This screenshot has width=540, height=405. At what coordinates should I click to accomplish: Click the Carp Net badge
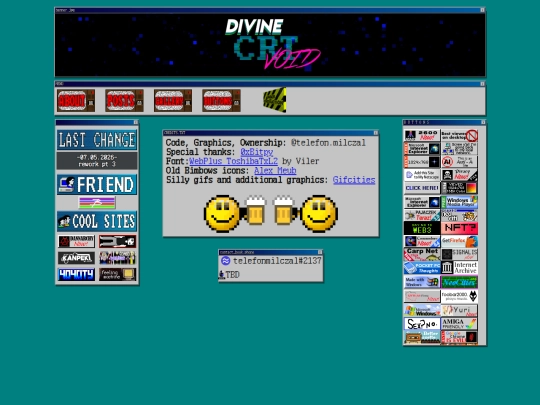(x=422, y=254)
